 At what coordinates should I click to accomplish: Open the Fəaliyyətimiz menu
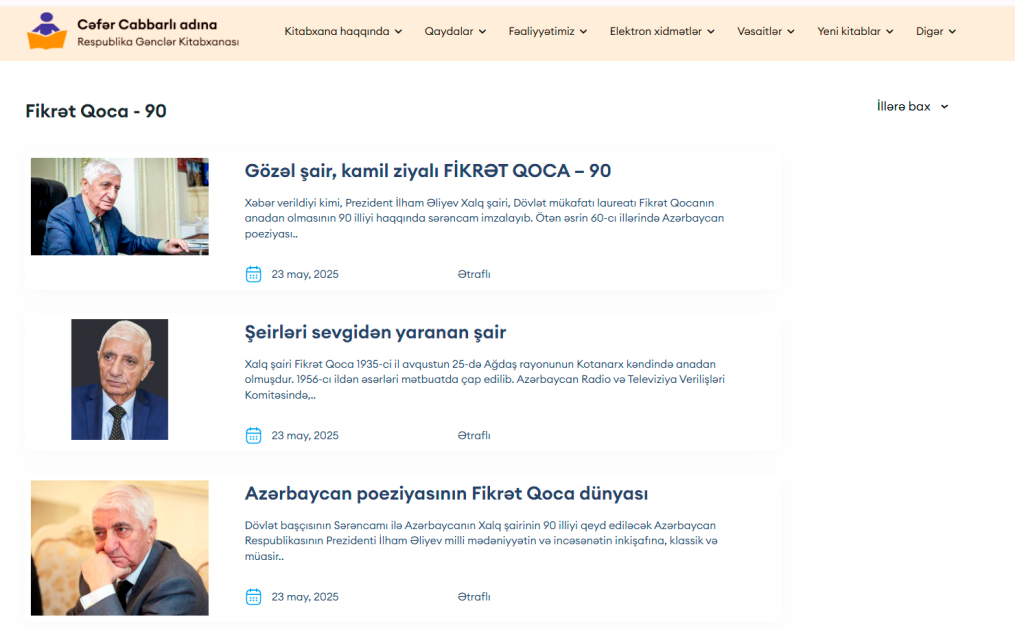[x=548, y=31]
